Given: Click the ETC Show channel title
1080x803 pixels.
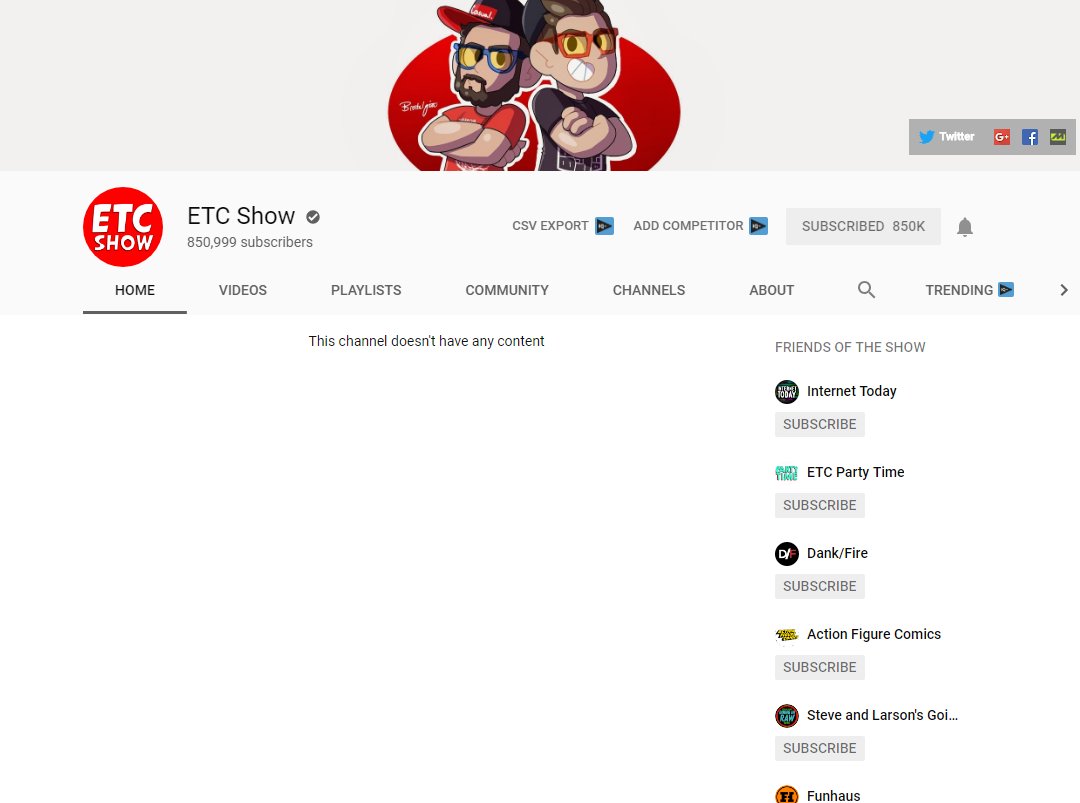Looking at the screenshot, I should point(241,216).
